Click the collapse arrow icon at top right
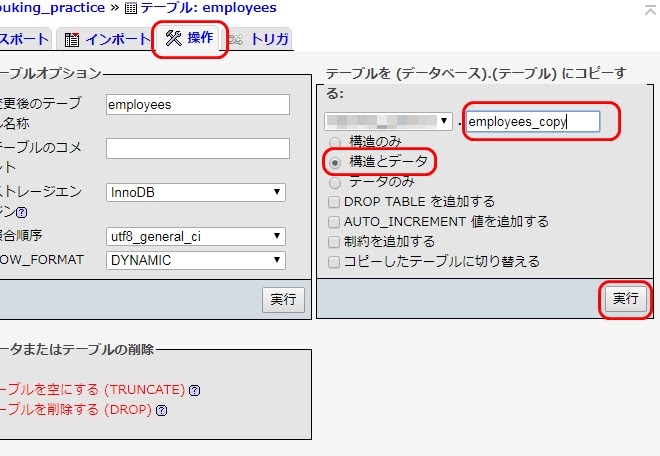Viewport: 660px width, 456px height. 650,10
